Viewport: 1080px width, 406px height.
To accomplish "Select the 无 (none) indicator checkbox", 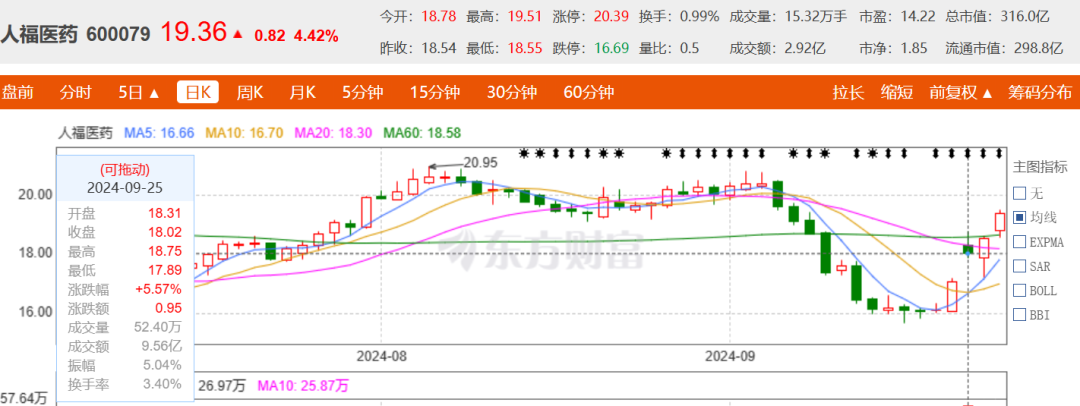I will point(1019,193).
